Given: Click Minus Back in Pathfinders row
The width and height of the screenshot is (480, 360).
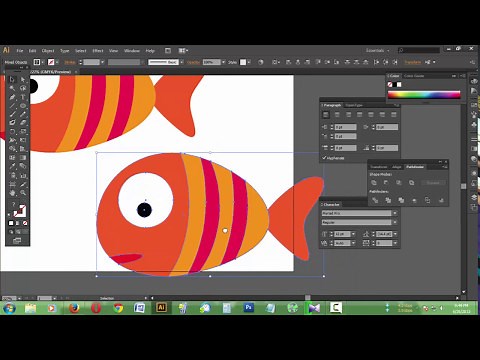Looking at the screenshot, I should 441,200.
